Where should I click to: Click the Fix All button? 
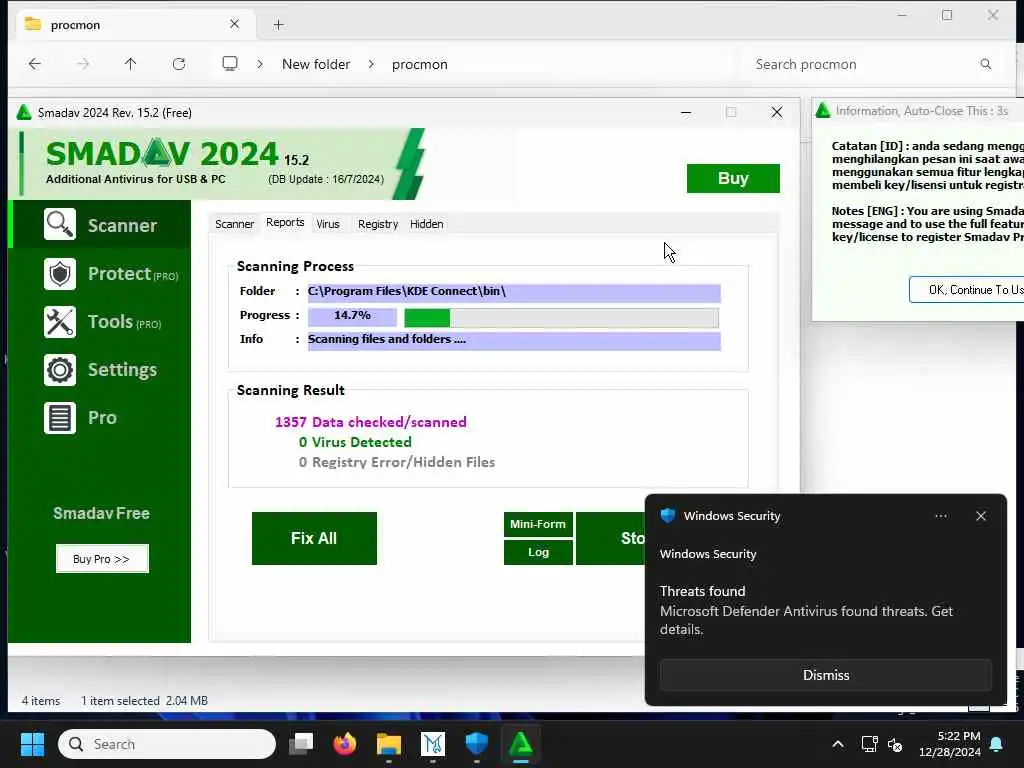pos(314,538)
